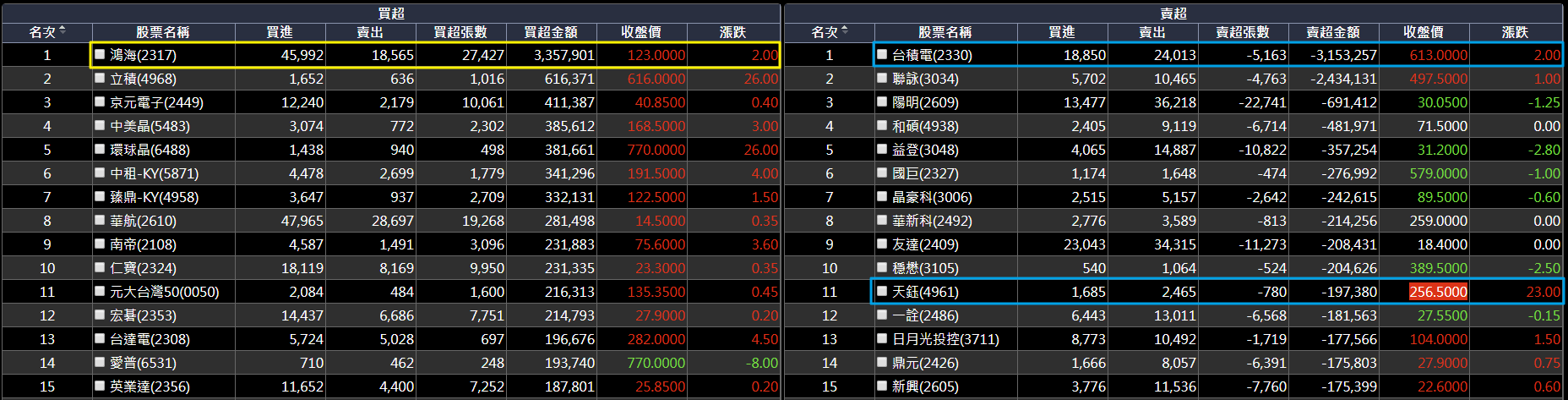
Task: Tick the checkbox beside 日月光投控(3711)
Action: [x=883, y=338]
